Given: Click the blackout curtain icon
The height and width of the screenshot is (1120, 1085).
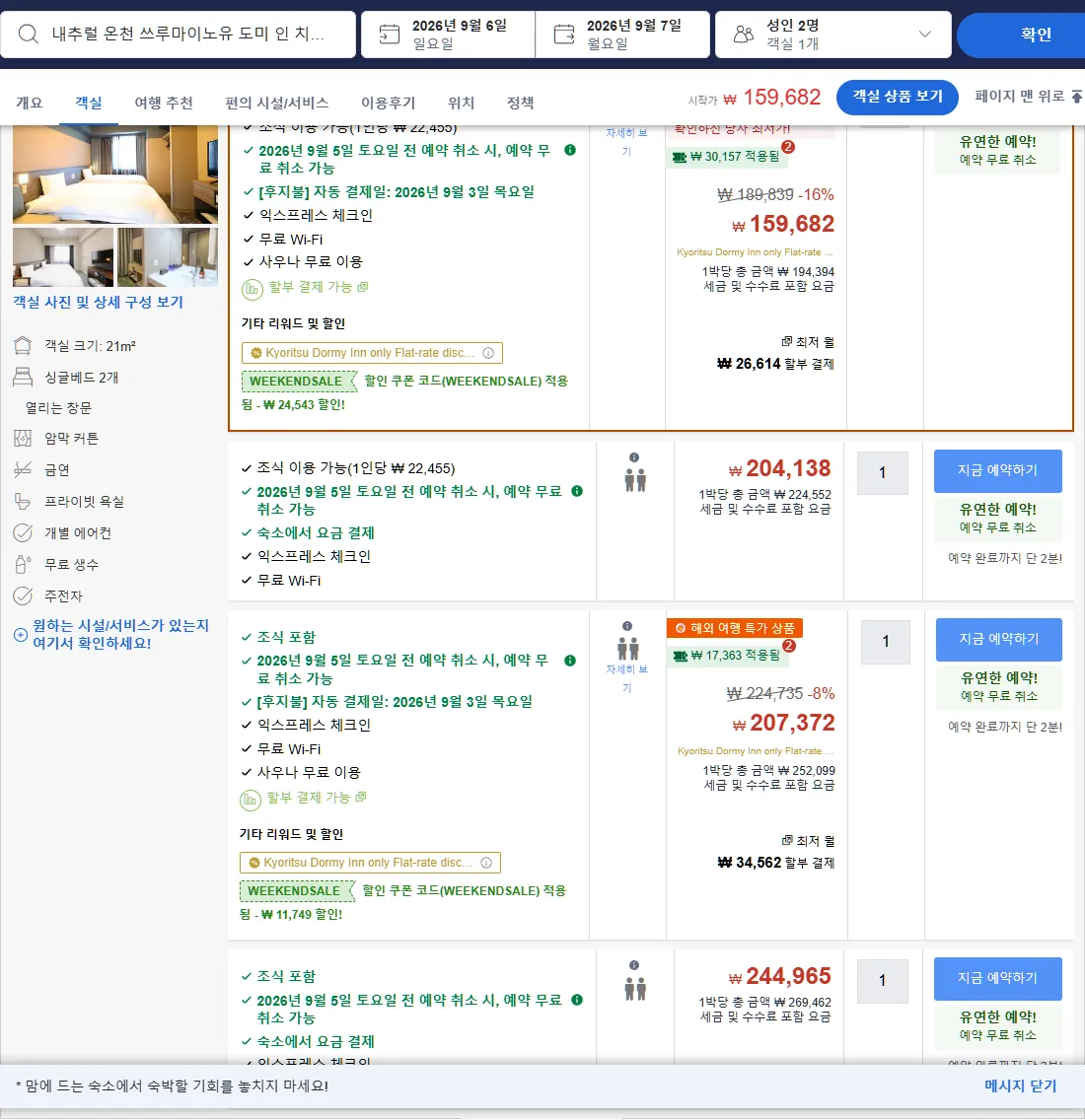Looking at the screenshot, I should 23,438.
